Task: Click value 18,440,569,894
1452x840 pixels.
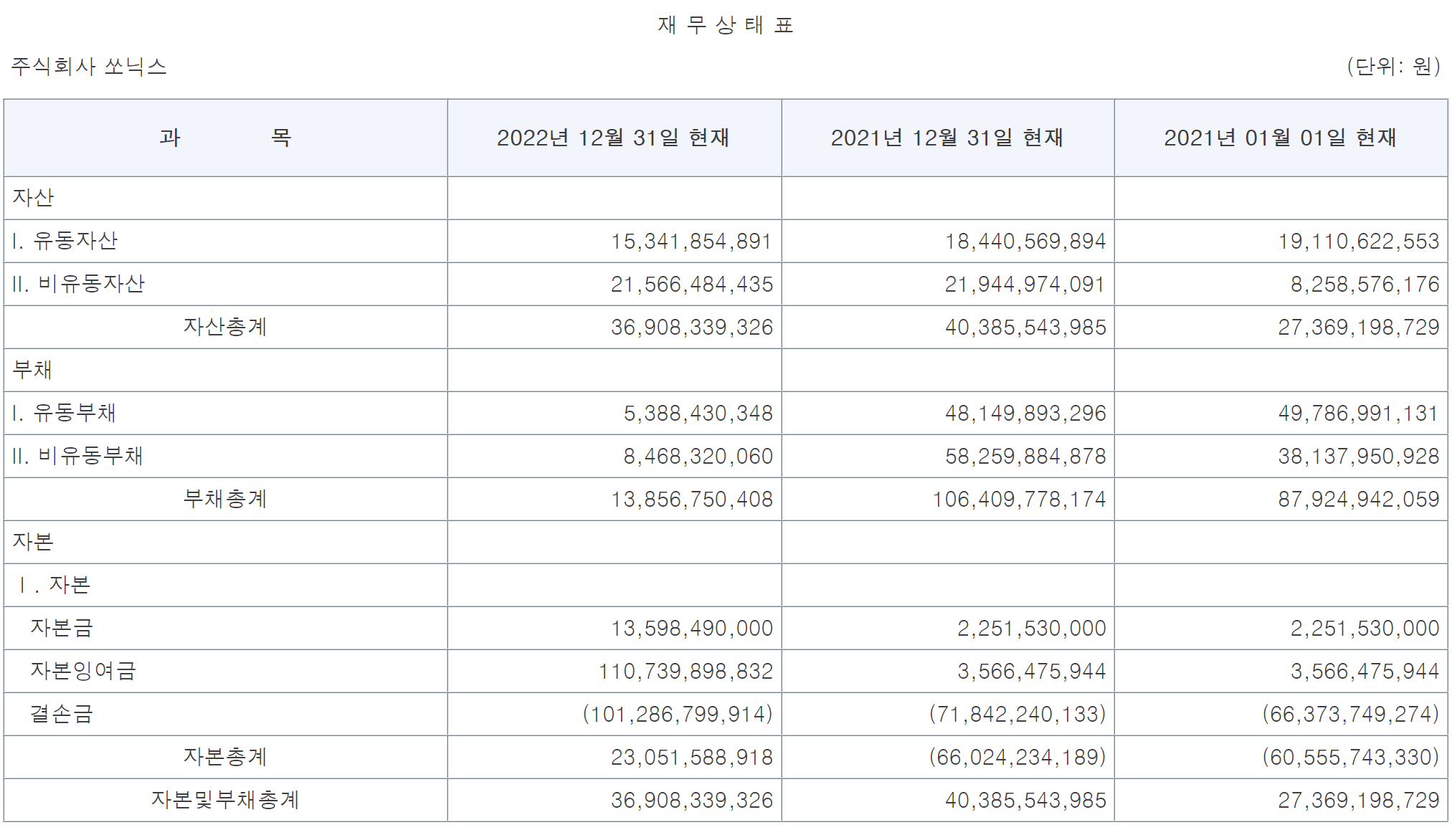Action: coord(1025,242)
